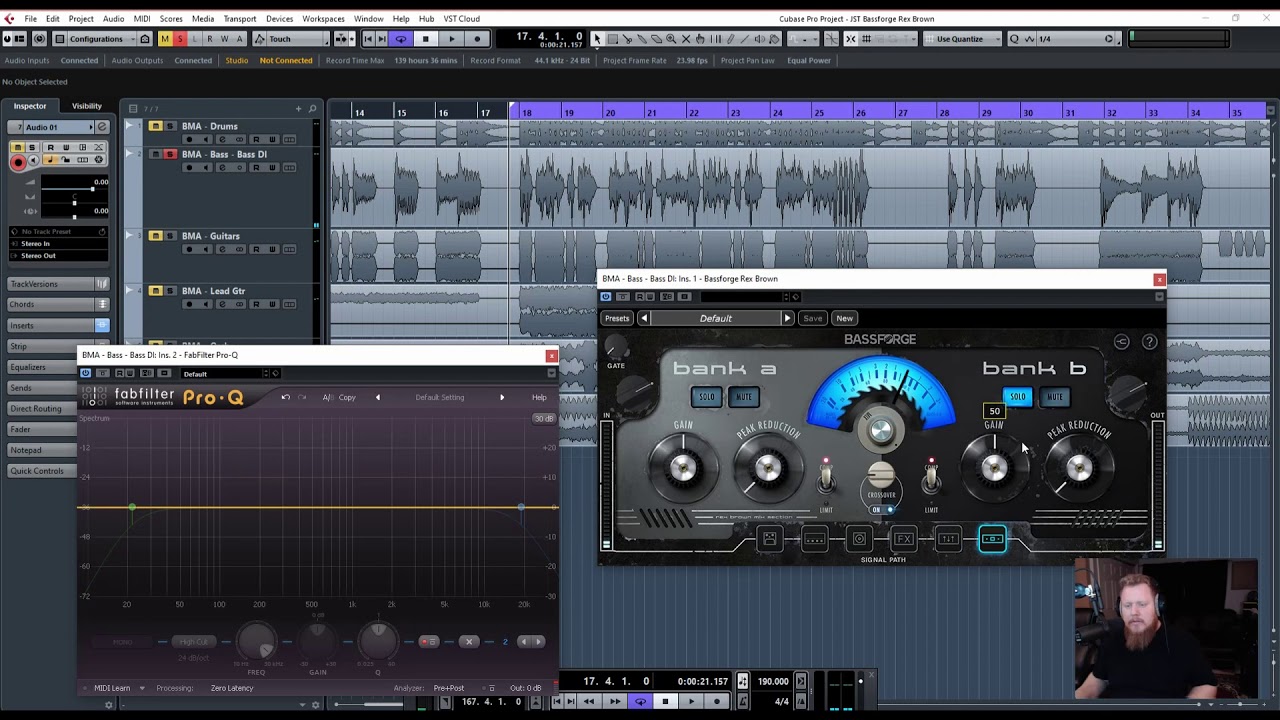Add a new track with plus icon
Image resolution: width=1280 pixels, height=720 pixels.
[298, 108]
